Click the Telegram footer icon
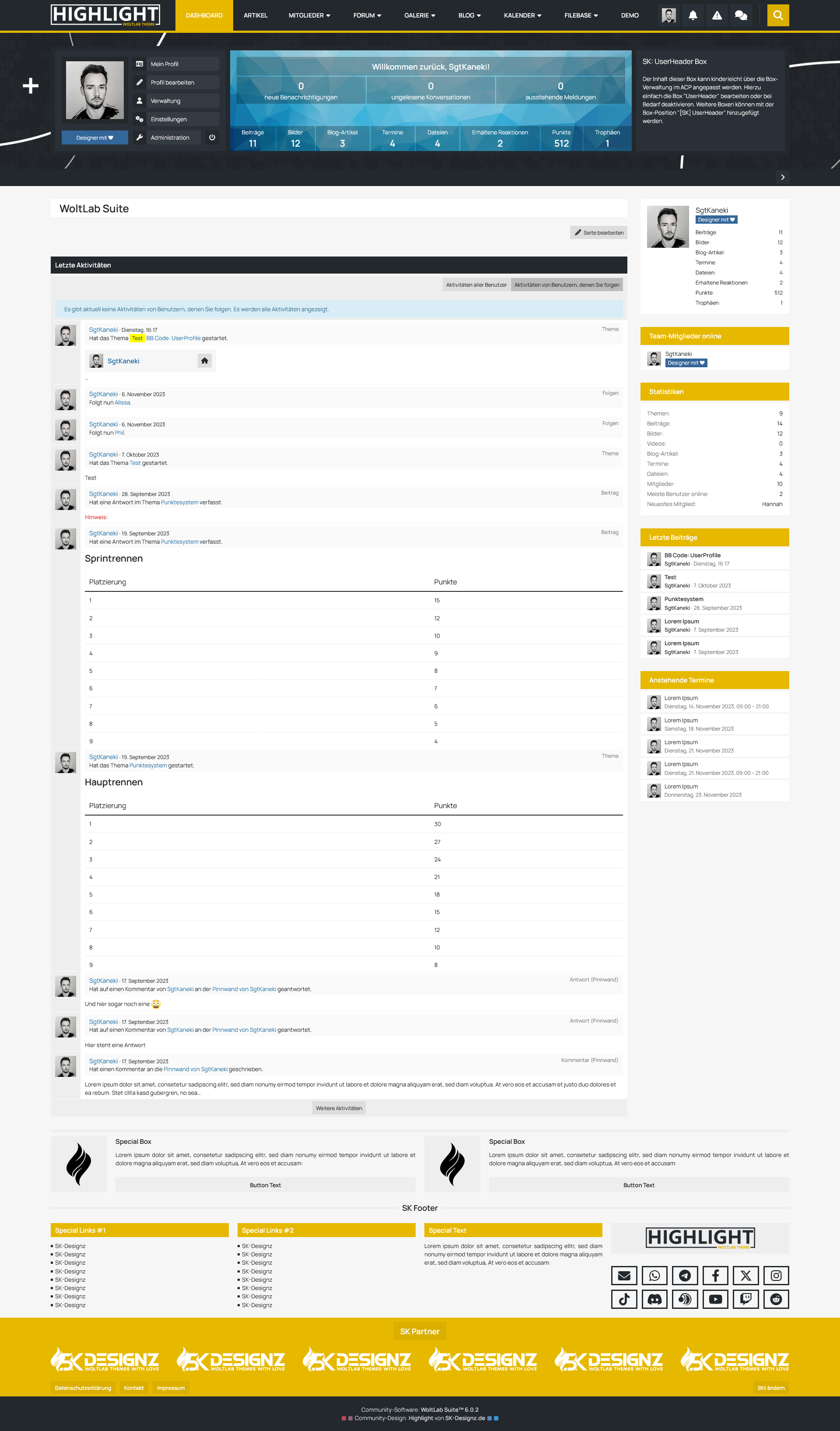The width and height of the screenshot is (840, 1431). (x=685, y=1276)
